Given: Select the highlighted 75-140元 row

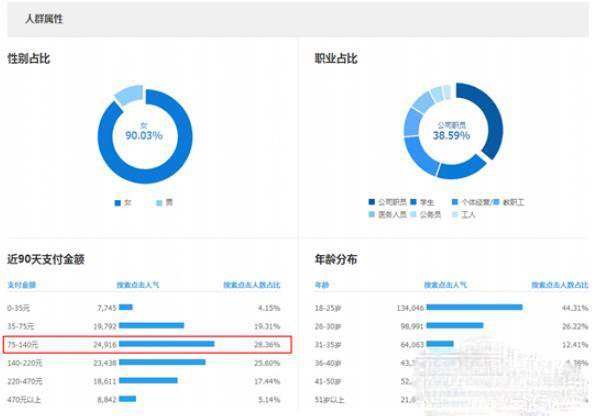Looking at the screenshot, I should (147, 345).
